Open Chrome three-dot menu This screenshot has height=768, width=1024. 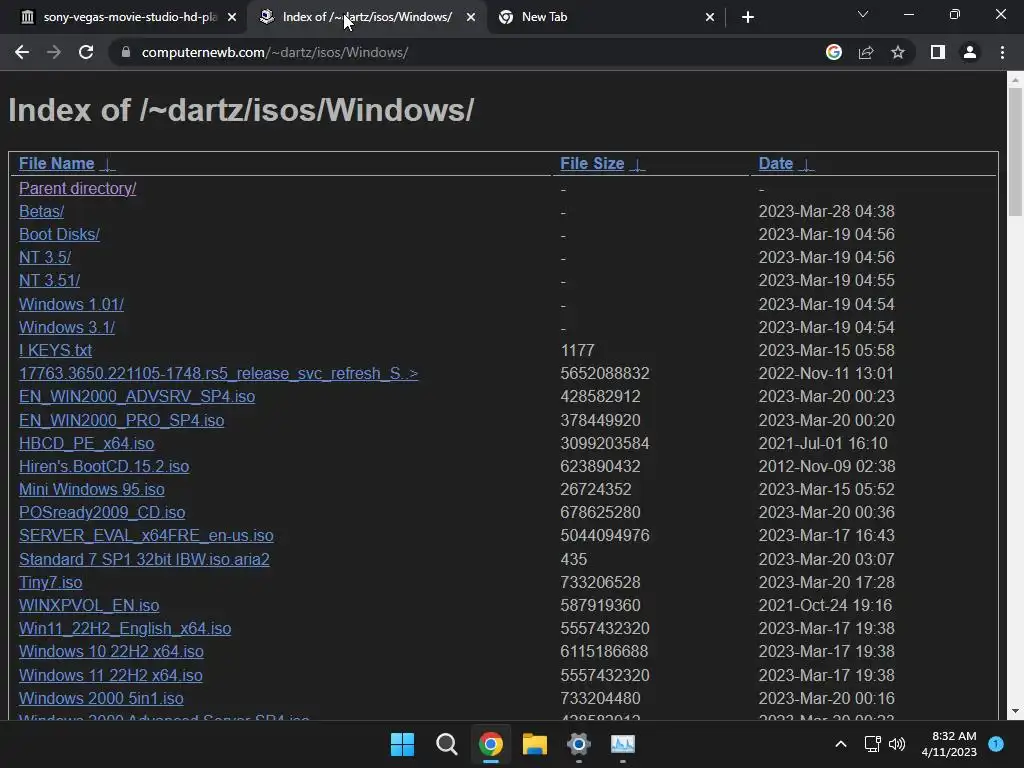pyautogui.click(x=1002, y=52)
